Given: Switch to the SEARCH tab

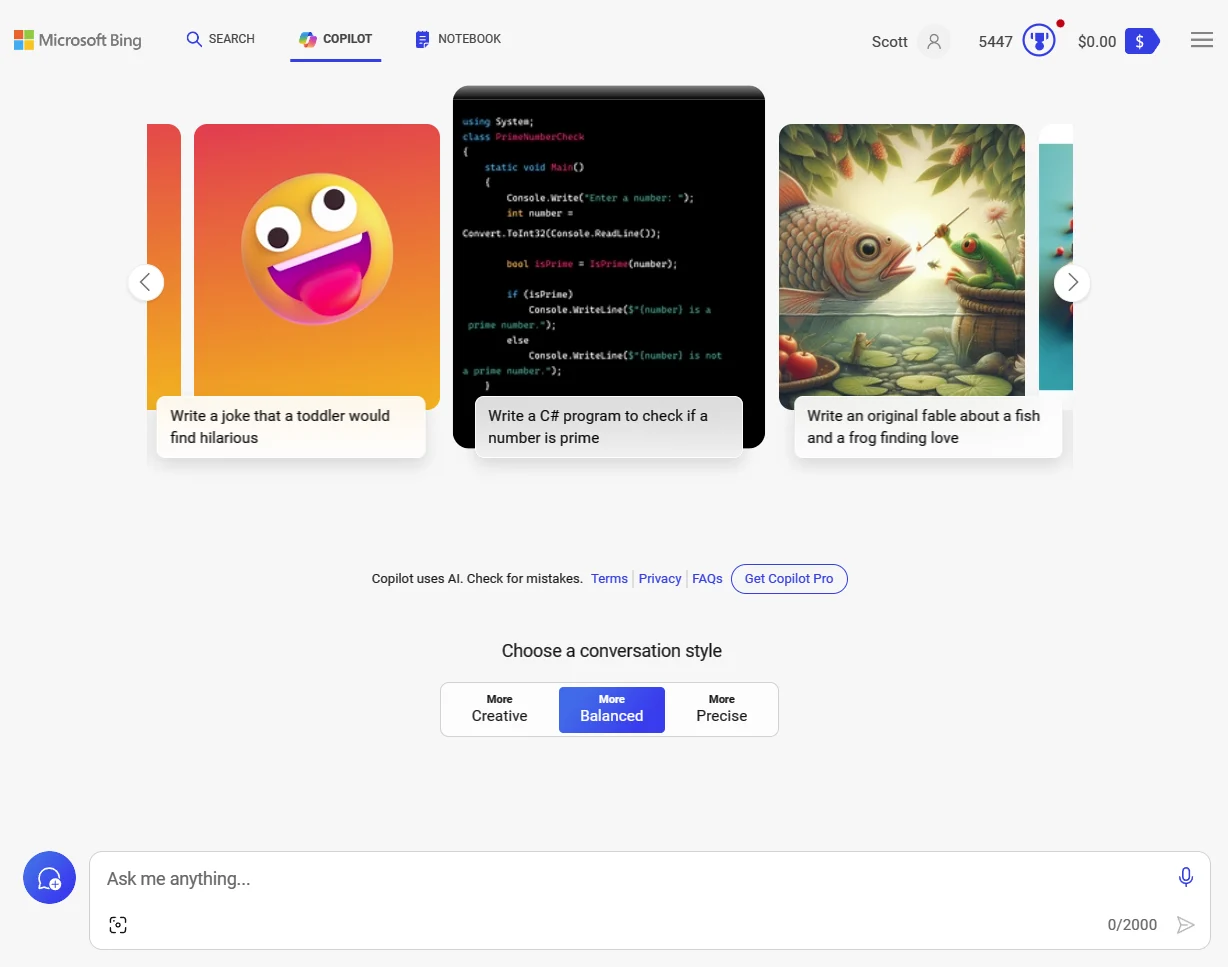Looking at the screenshot, I should pyautogui.click(x=220, y=39).
